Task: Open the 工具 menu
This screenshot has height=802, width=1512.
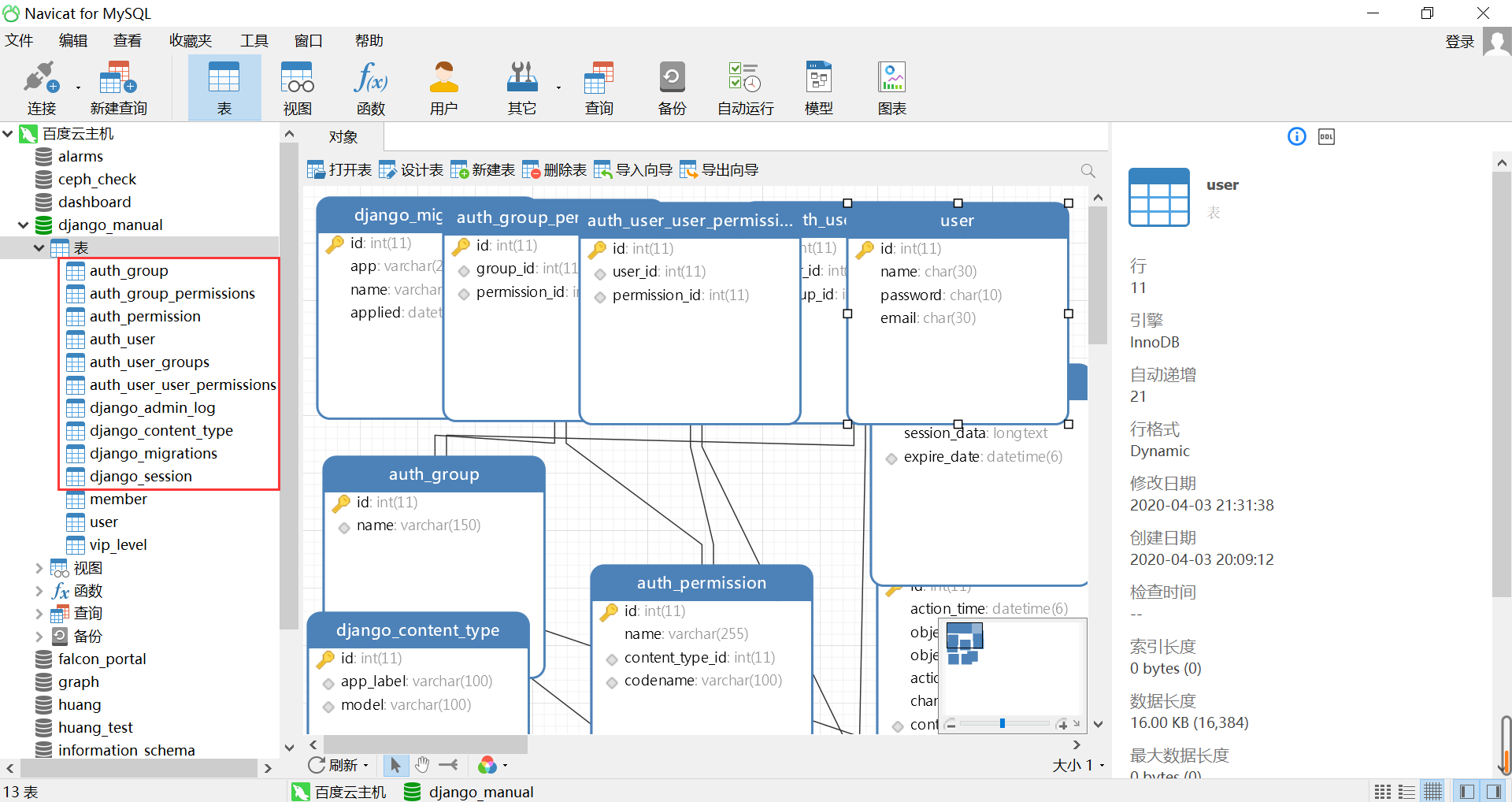Action: click(254, 41)
